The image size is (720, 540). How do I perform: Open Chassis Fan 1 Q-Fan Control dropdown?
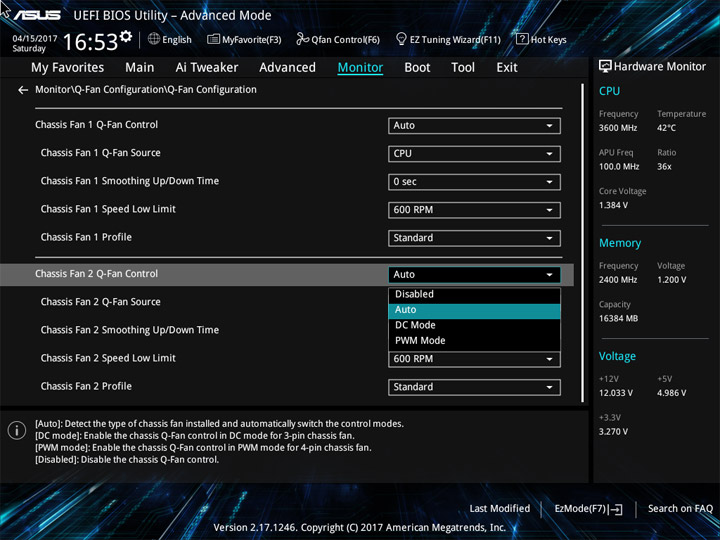[x=474, y=126]
